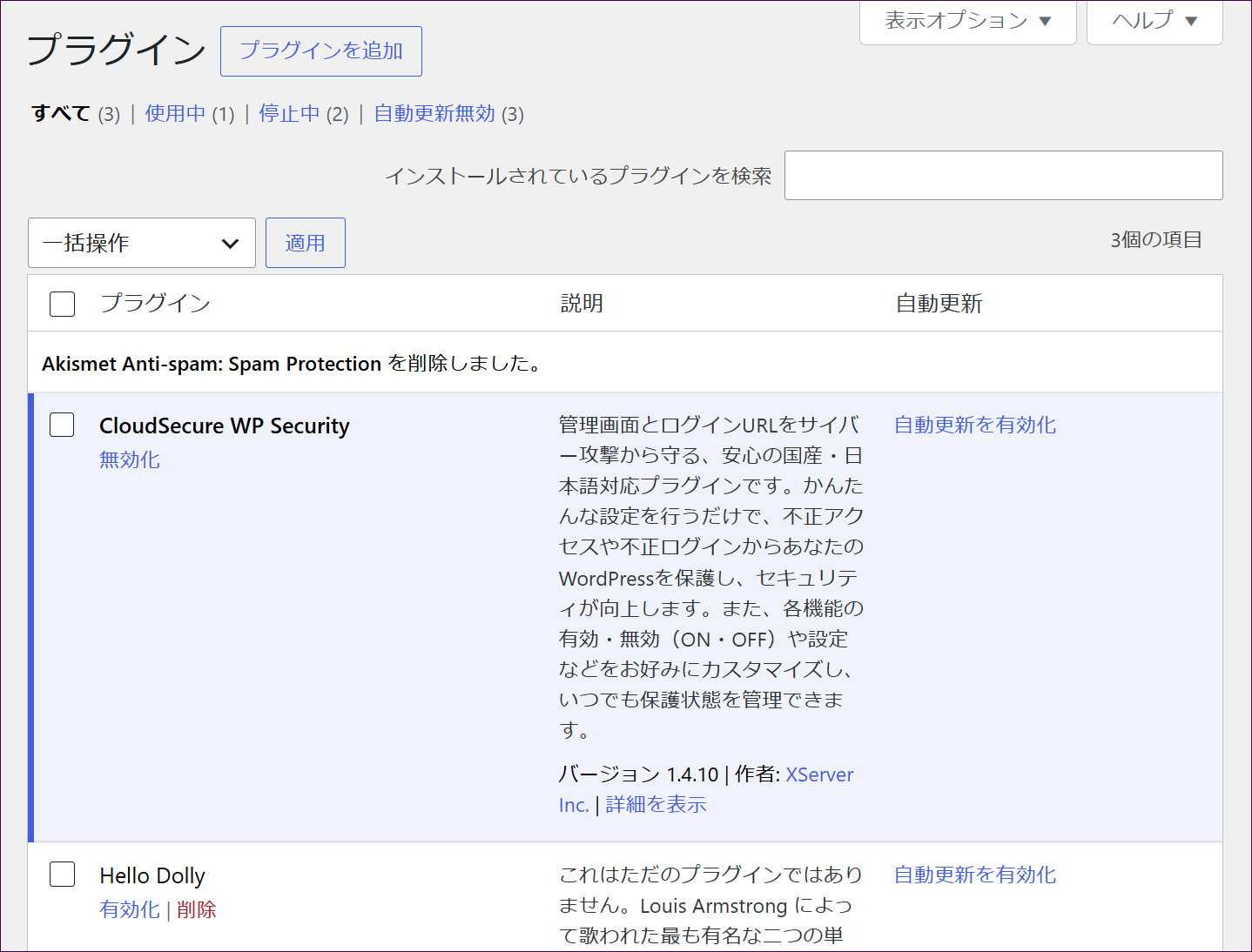Open the 一括操作 bulk action dropdown
This screenshot has width=1252, height=952.
(x=142, y=243)
